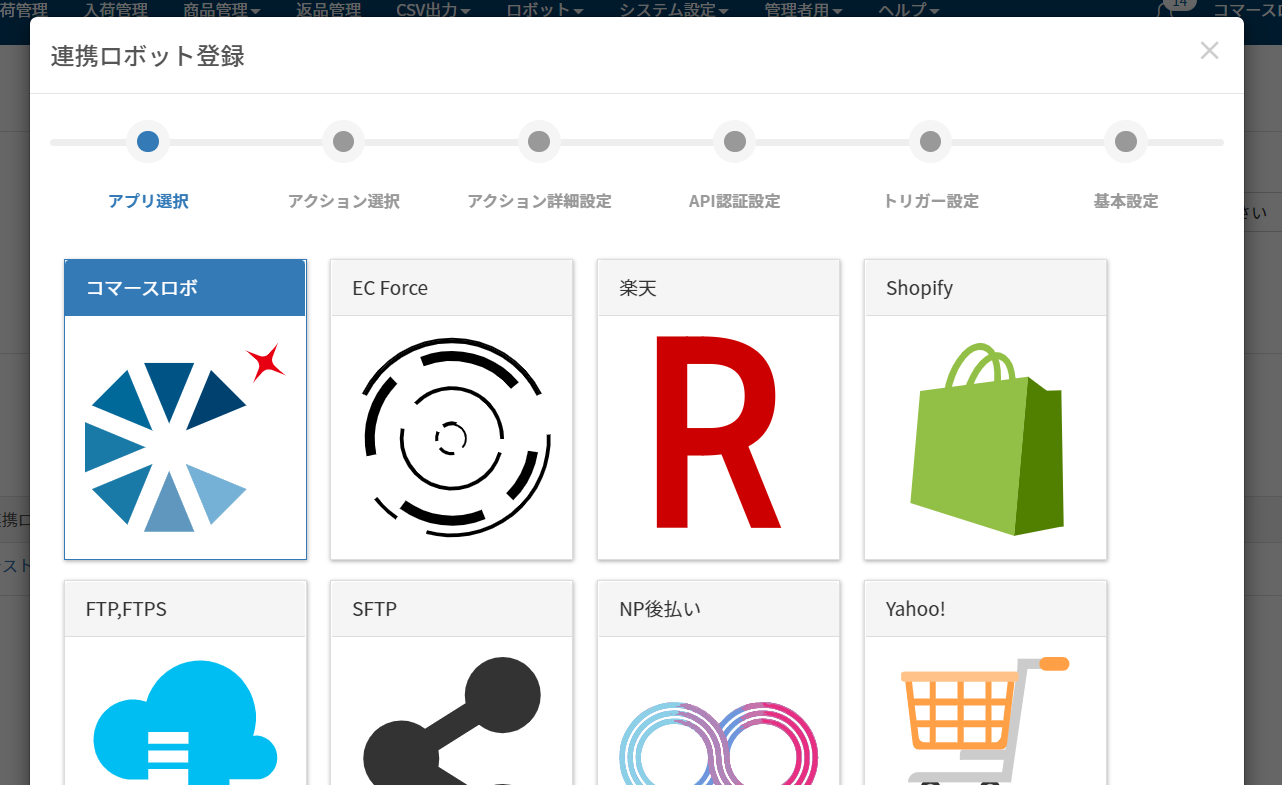Choose the Yahoo! shopping cart icon
The image size is (1282, 785).
pyautogui.click(x=985, y=720)
